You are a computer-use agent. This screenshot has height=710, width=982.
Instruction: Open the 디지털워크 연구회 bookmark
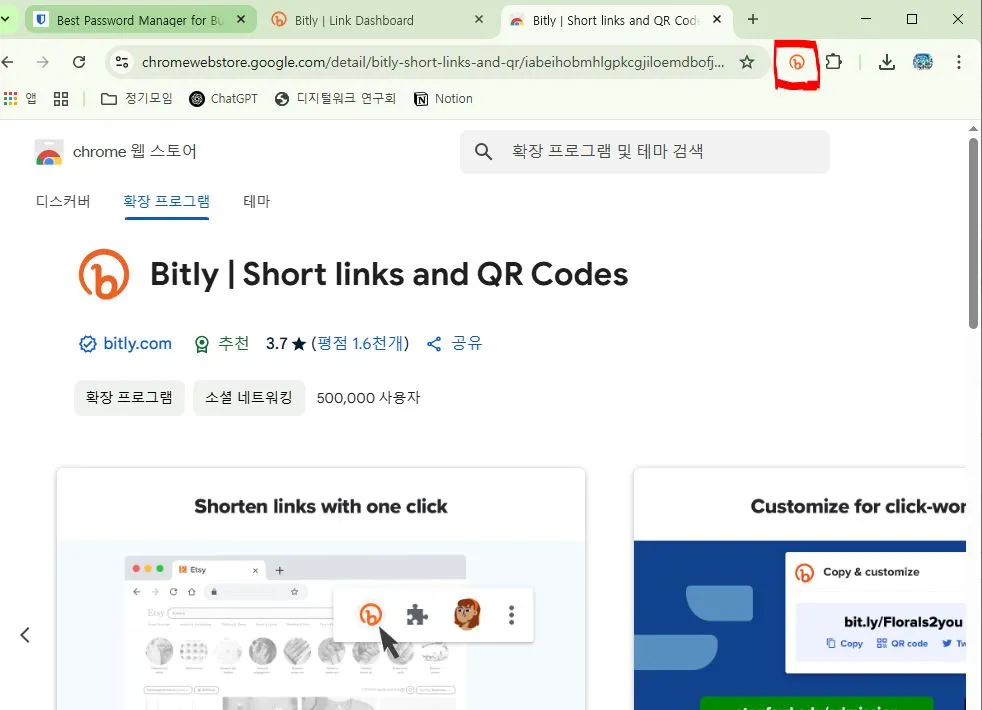pos(335,98)
